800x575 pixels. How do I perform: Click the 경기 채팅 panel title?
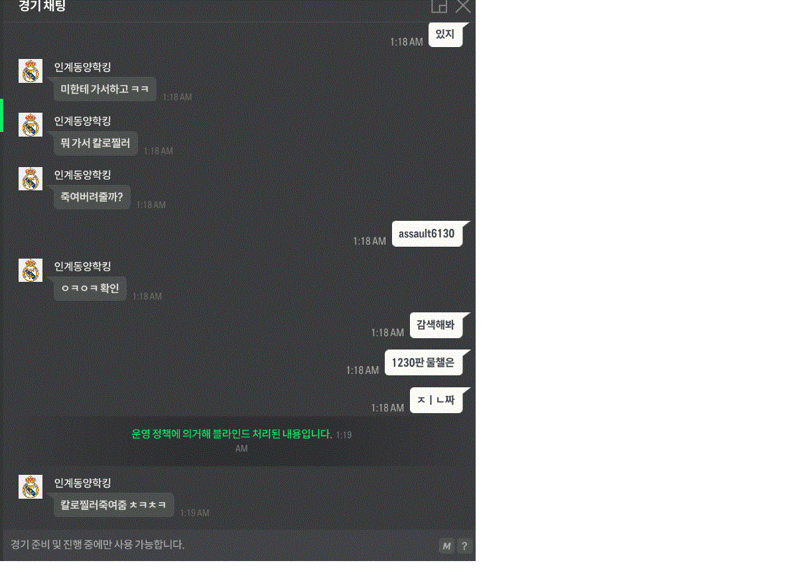point(42,6)
